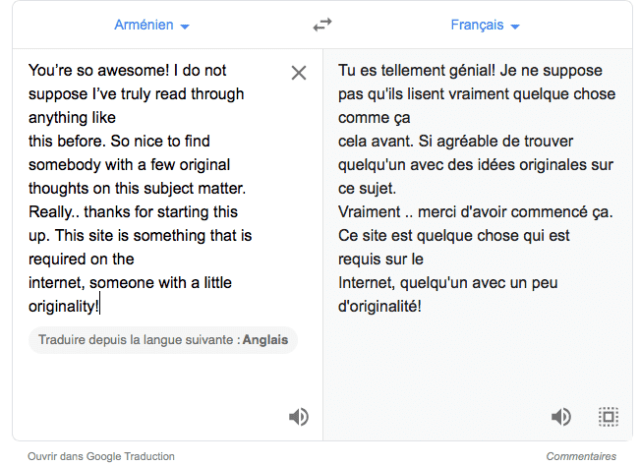
Task: Click the Commentaires feedback link
Action: (x=581, y=456)
